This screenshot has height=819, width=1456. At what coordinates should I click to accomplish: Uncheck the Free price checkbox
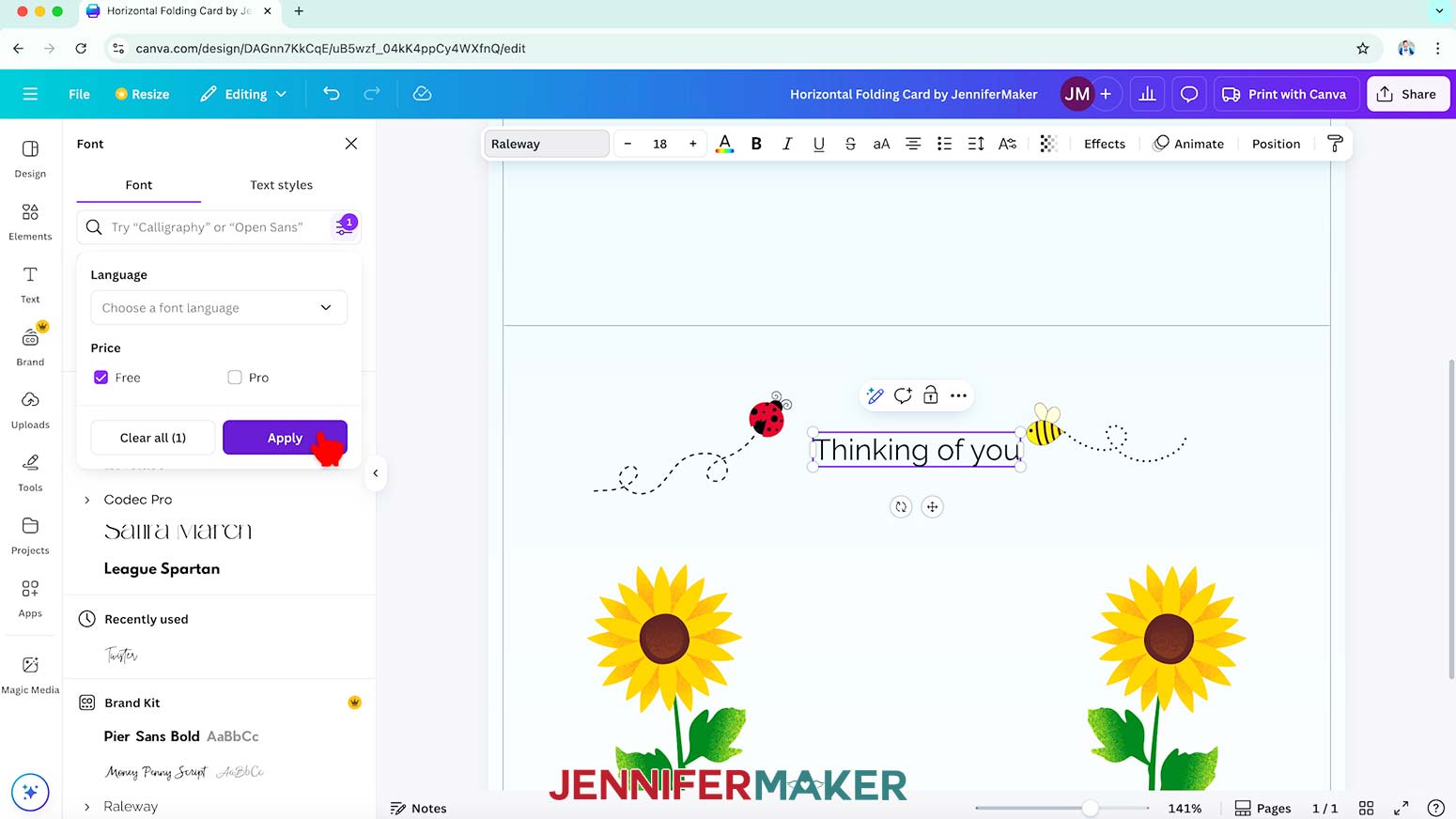[x=101, y=378]
